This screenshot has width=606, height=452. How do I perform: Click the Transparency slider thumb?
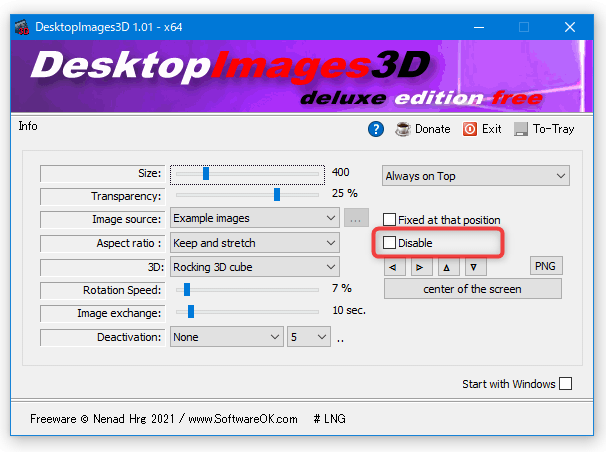(277, 194)
